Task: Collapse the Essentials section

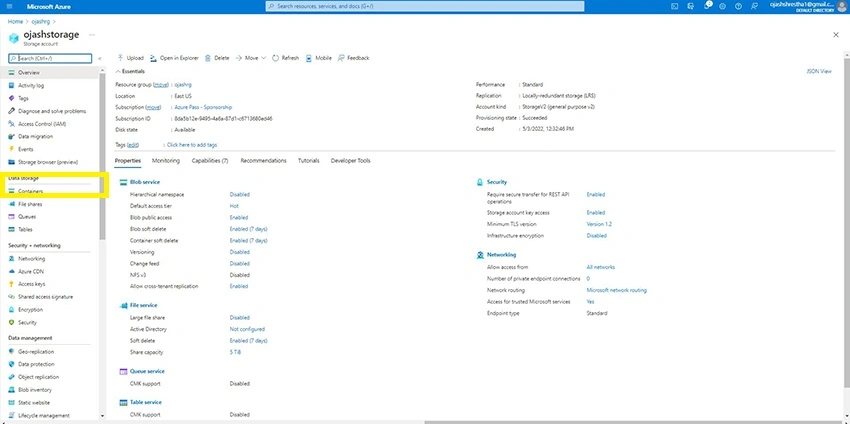Action: pos(130,71)
